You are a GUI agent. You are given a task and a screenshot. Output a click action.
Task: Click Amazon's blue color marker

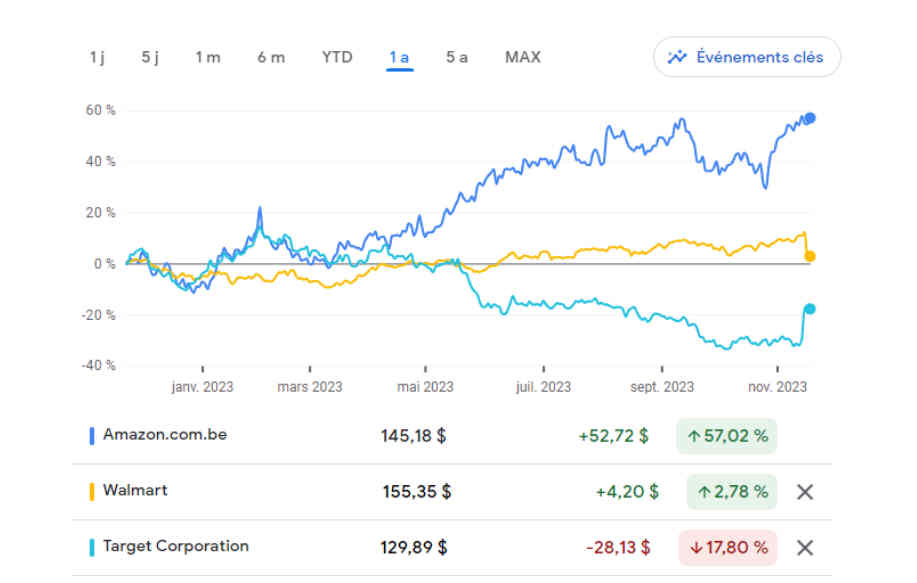pyautogui.click(x=92, y=436)
